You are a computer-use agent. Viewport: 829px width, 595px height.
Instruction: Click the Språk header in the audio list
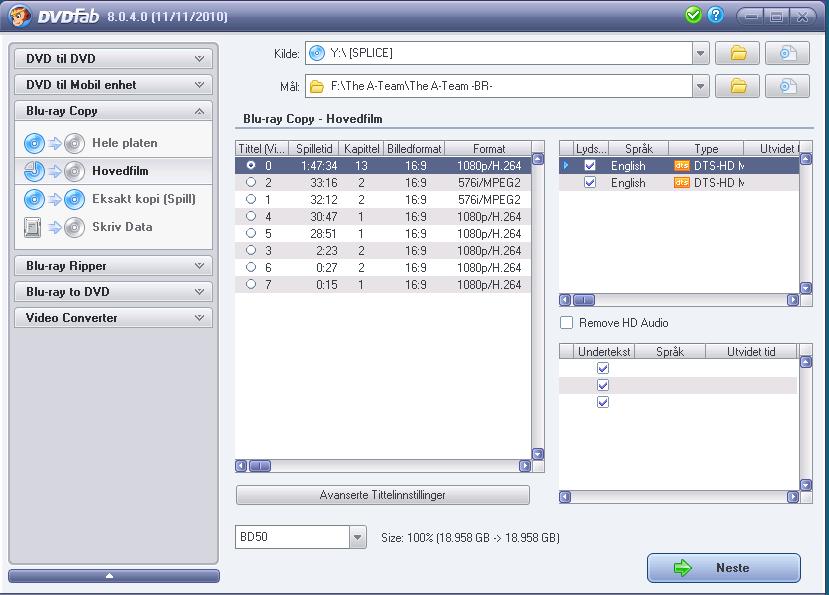[639, 149]
